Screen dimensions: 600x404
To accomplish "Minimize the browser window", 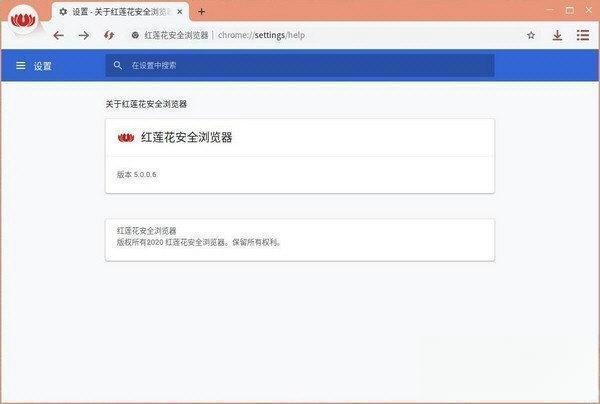I will click(x=550, y=11).
